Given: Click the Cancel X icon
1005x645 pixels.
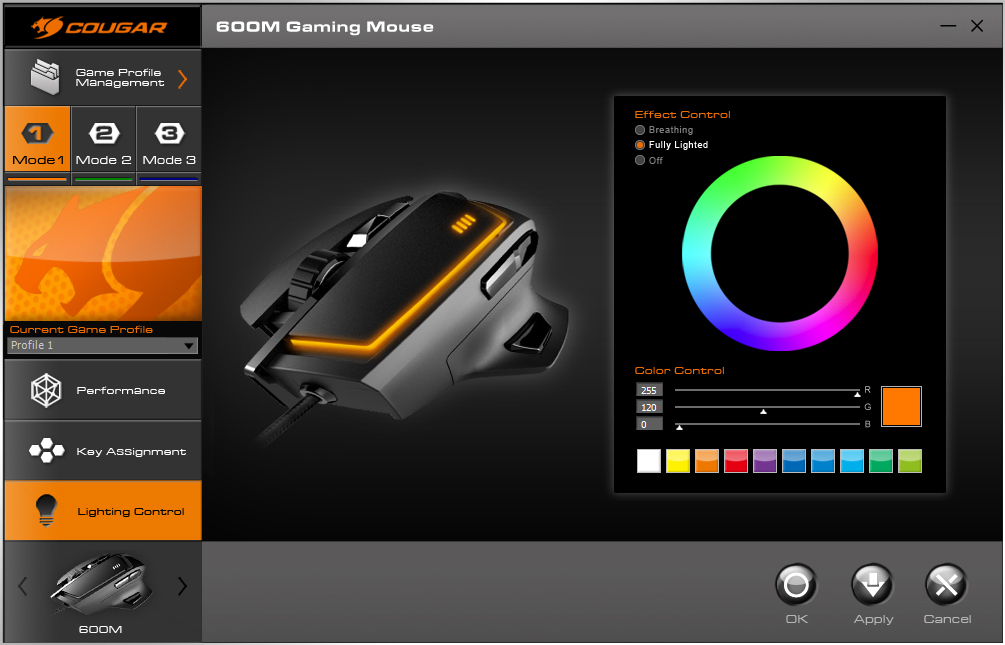Looking at the screenshot, I should pyautogui.click(x=946, y=585).
